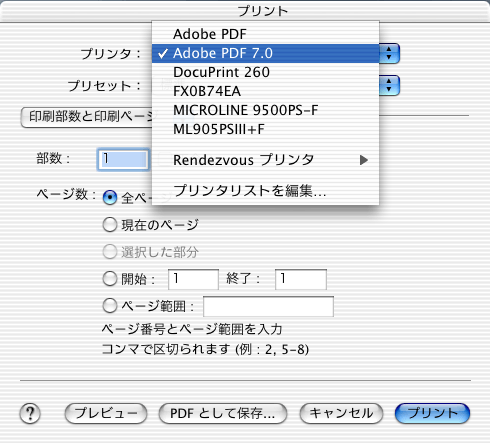This screenshot has height=443, width=490.
Task: Select the 全ページ radio button
Action: (110, 198)
